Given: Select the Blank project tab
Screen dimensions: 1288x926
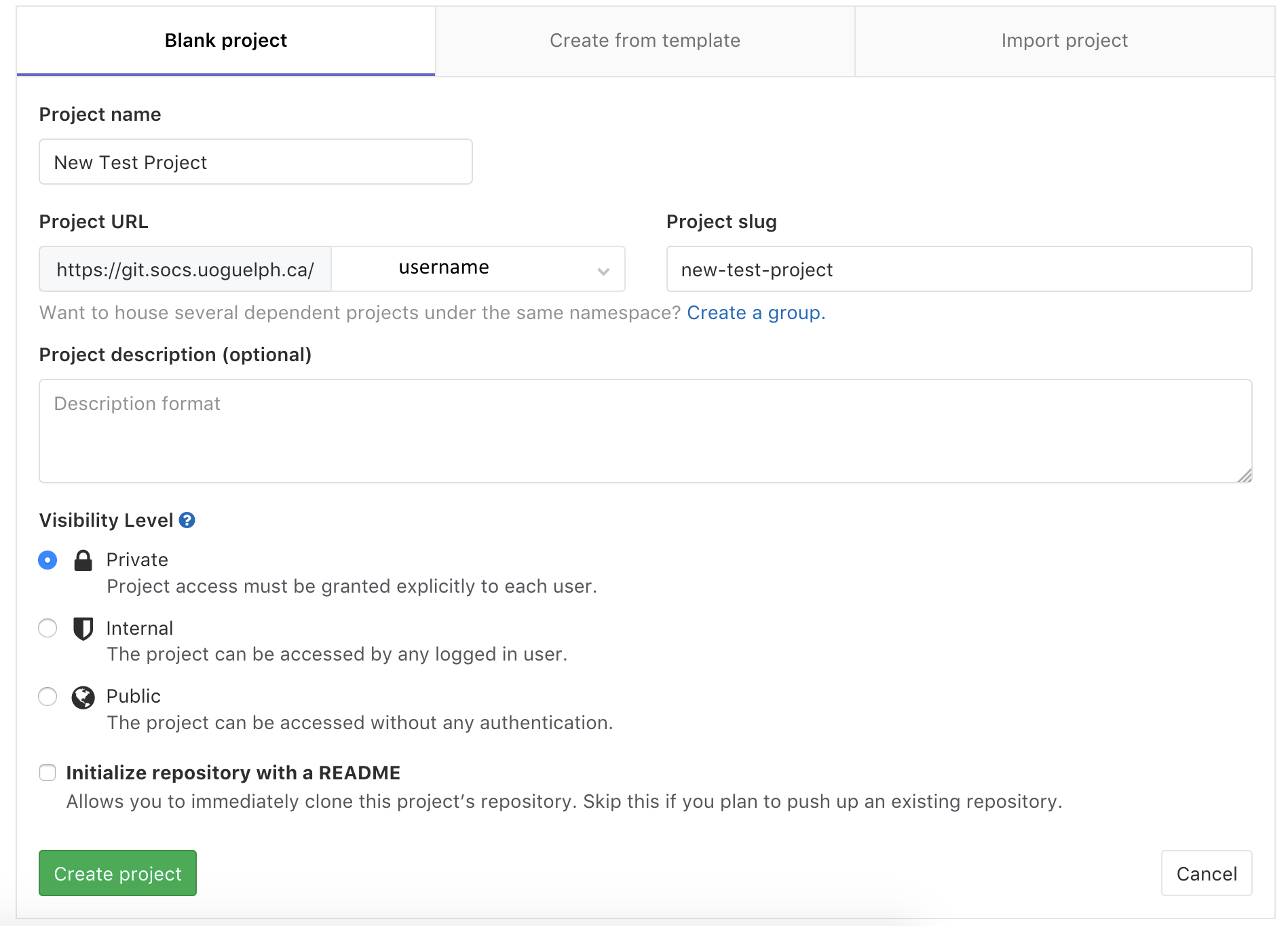Looking at the screenshot, I should pyautogui.click(x=225, y=40).
